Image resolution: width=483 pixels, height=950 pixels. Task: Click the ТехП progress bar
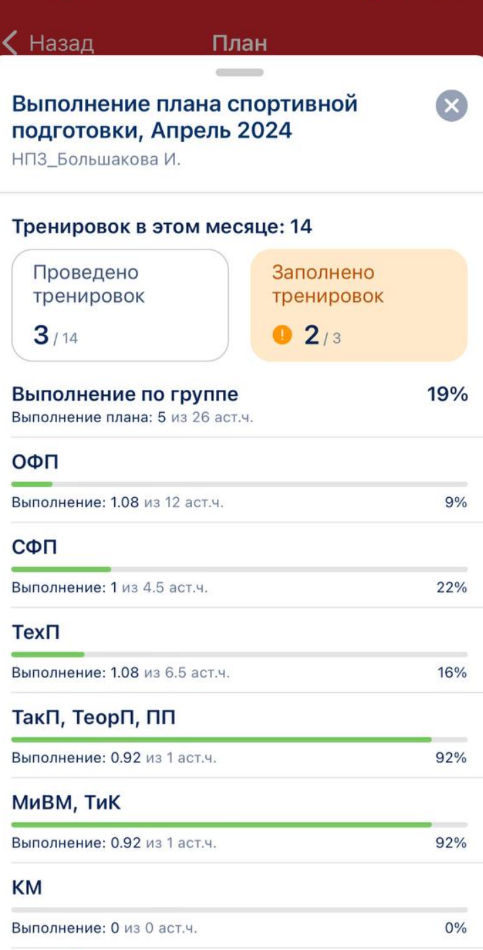[x=239, y=654]
